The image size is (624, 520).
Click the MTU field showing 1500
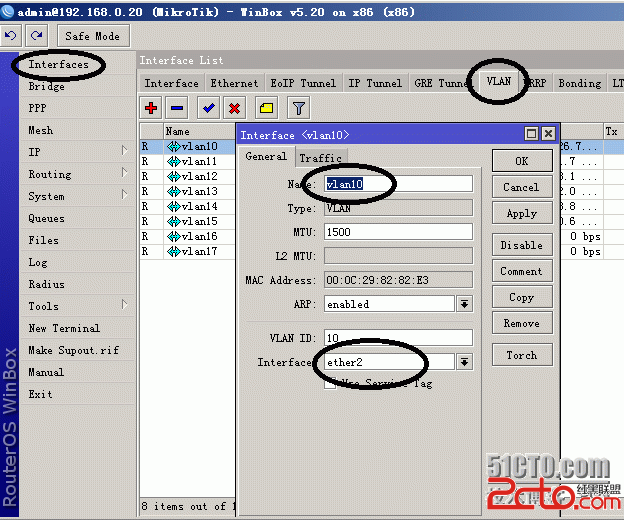click(398, 232)
